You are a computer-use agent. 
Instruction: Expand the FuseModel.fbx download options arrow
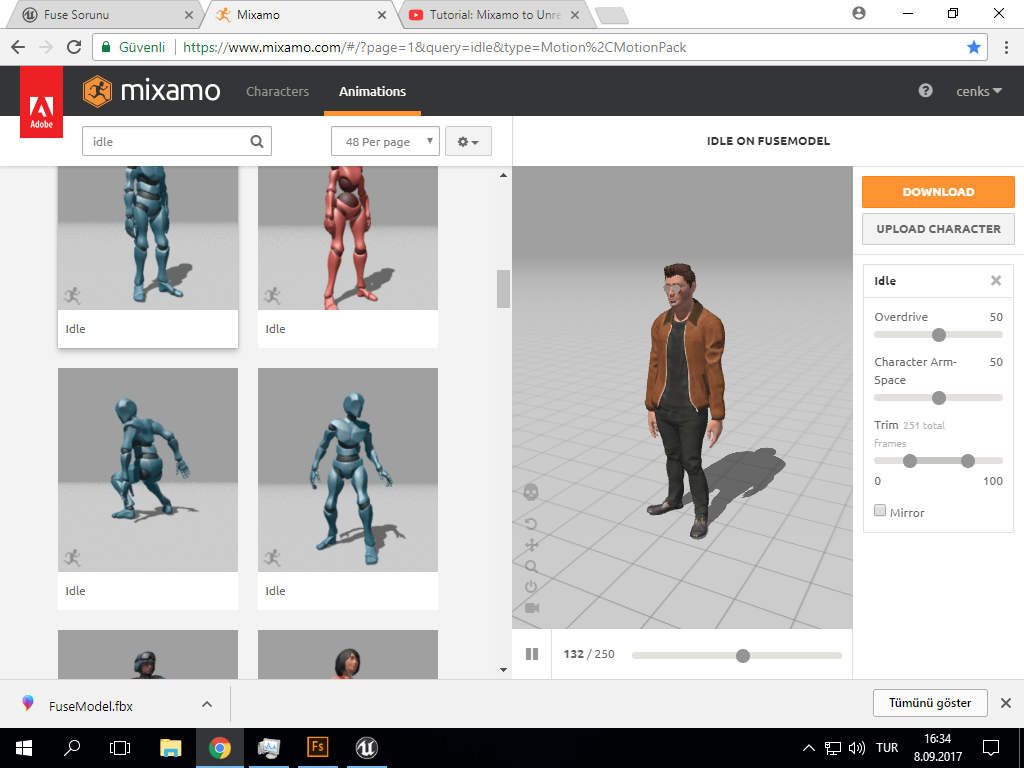click(x=207, y=704)
